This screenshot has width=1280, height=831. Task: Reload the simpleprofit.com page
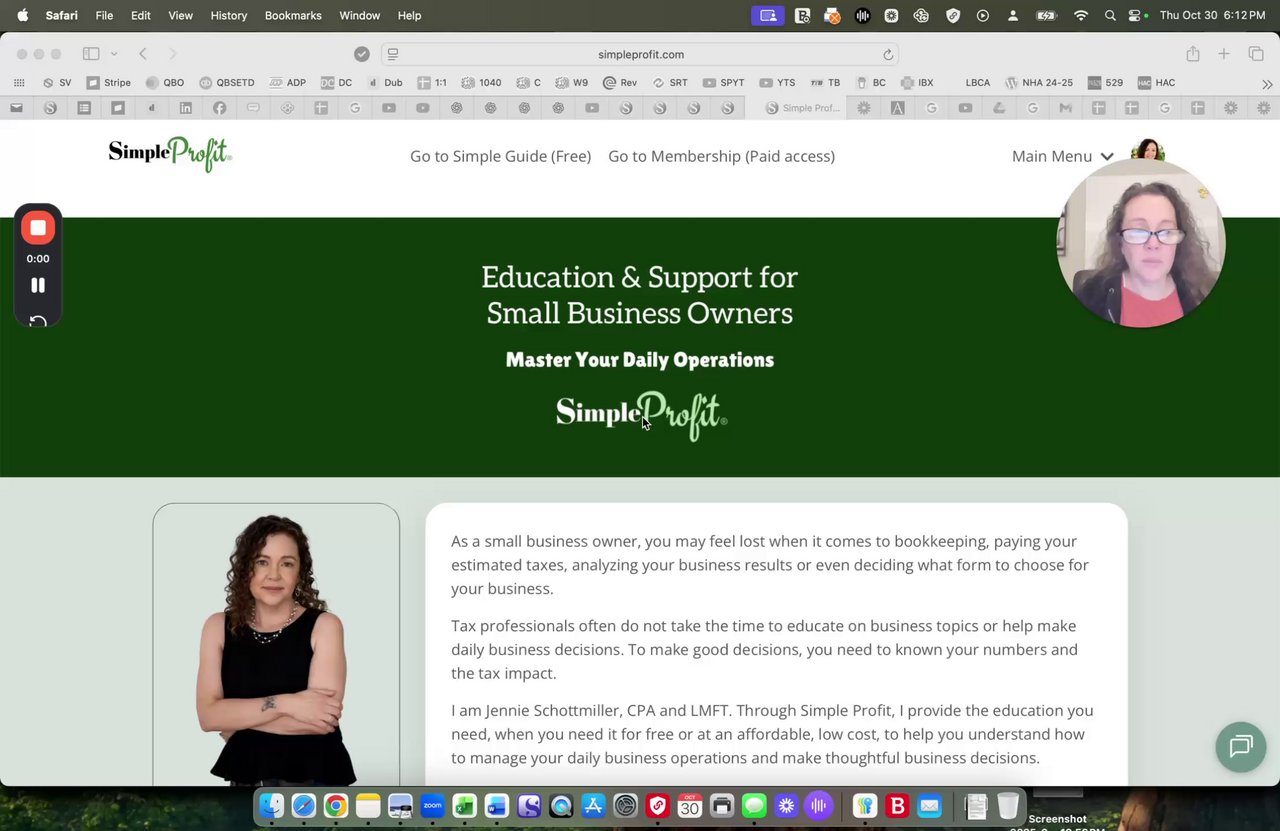pyautogui.click(x=888, y=55)
